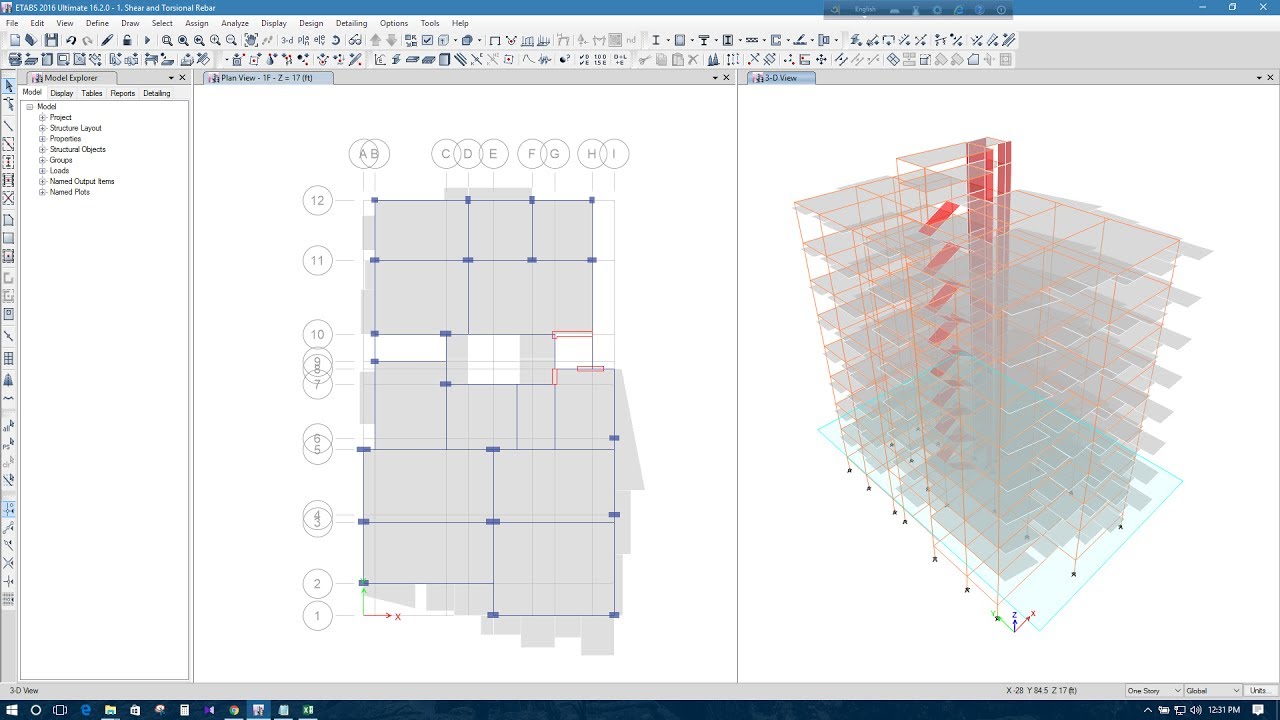
Task: Save the model using the Save icon
Action: click(x=51, y=41)
